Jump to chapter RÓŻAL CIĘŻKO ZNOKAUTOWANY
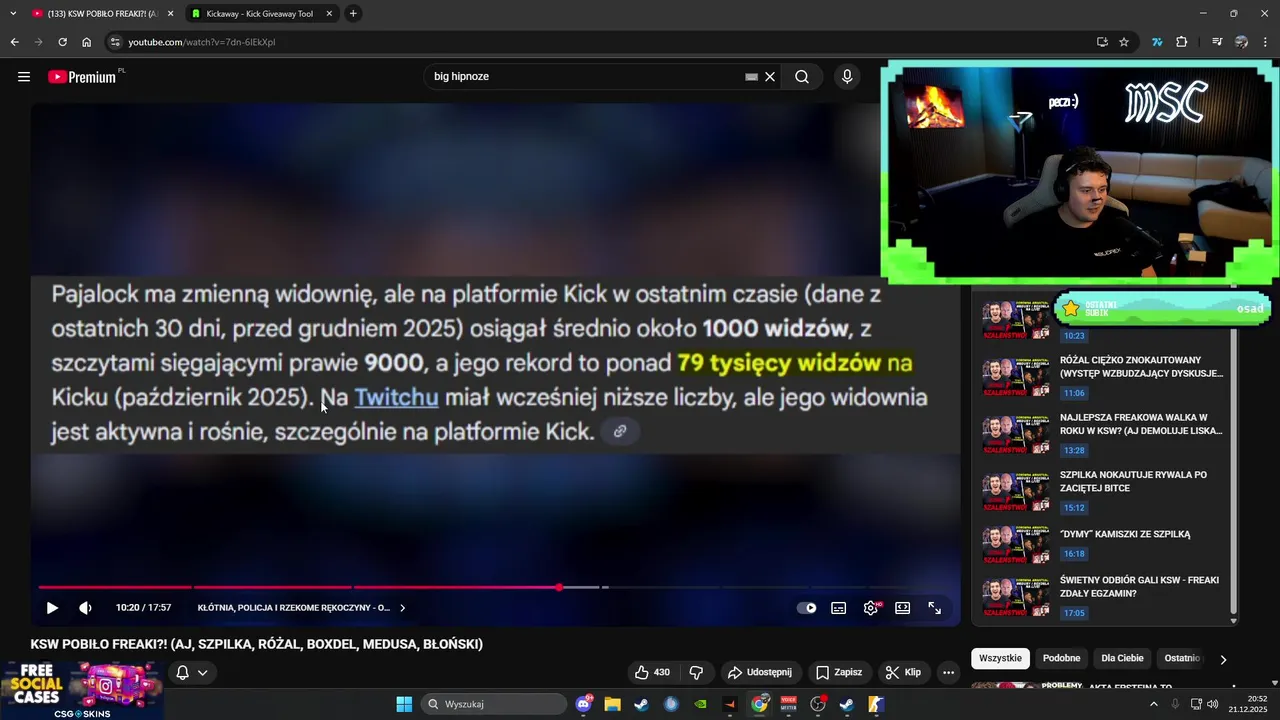Image resolution: width=1280 pixels, height=720 pixels. pos(1141,366)
